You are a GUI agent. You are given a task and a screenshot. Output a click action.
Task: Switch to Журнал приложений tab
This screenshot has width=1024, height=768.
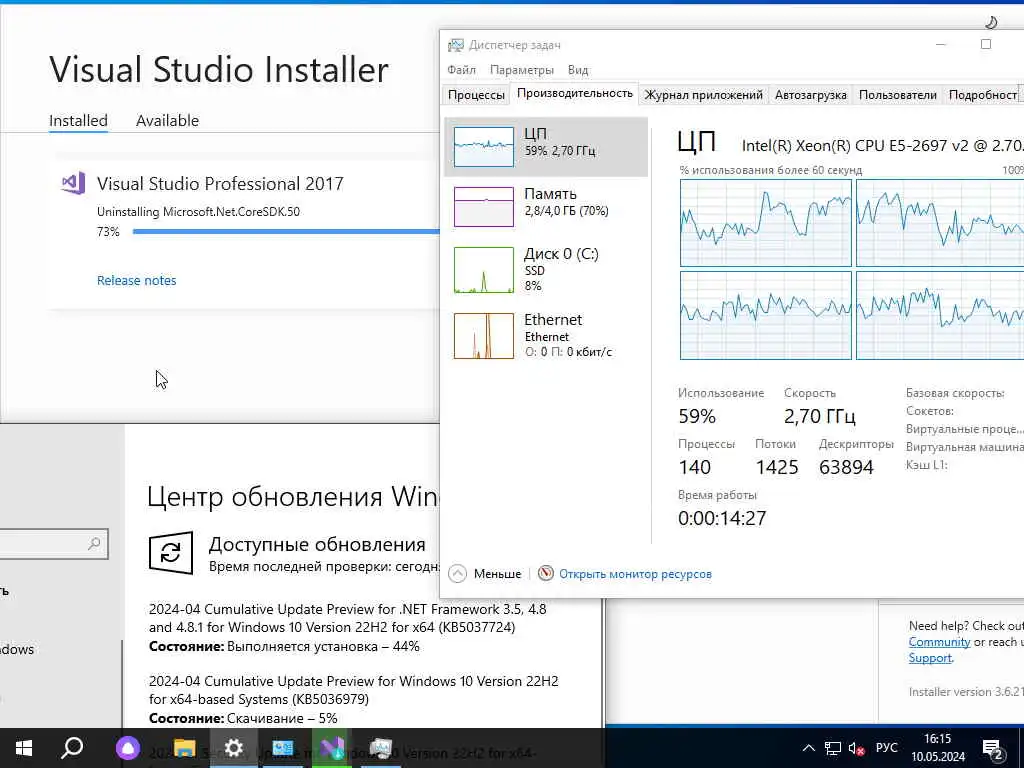tap(703, 95)
